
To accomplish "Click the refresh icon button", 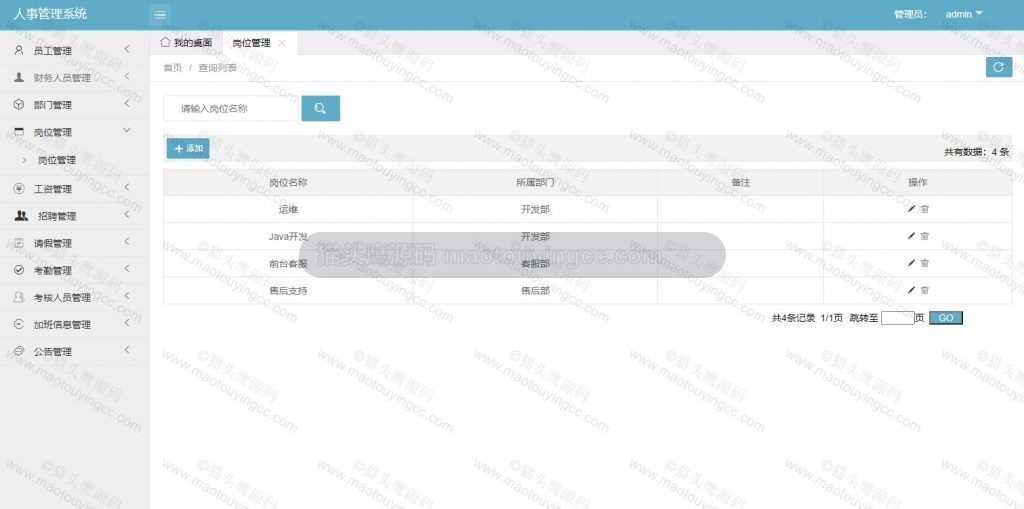I will [999, 67].
